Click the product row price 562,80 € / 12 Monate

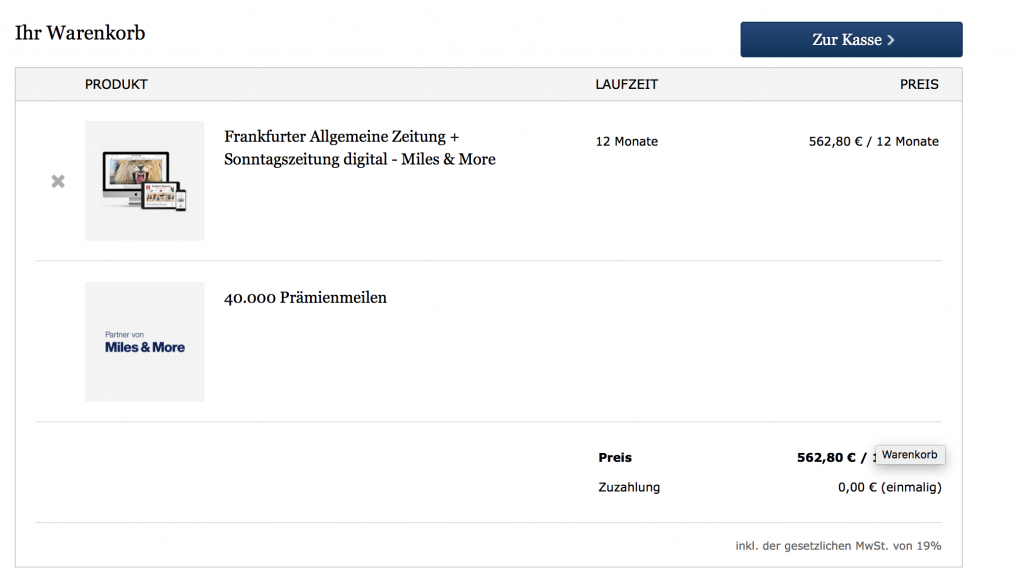click(873, 142)
